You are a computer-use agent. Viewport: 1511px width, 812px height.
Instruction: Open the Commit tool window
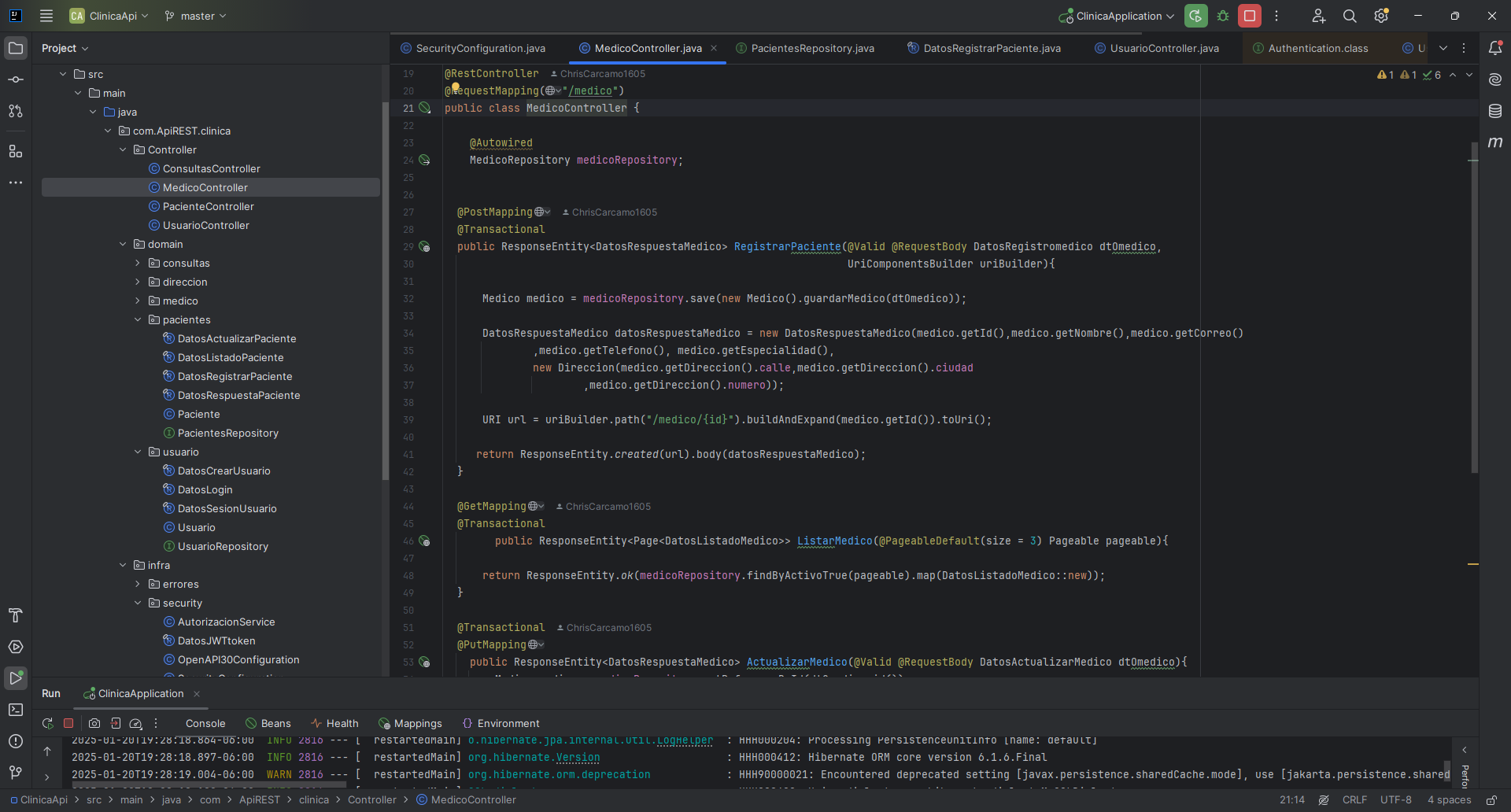[16, 79]
